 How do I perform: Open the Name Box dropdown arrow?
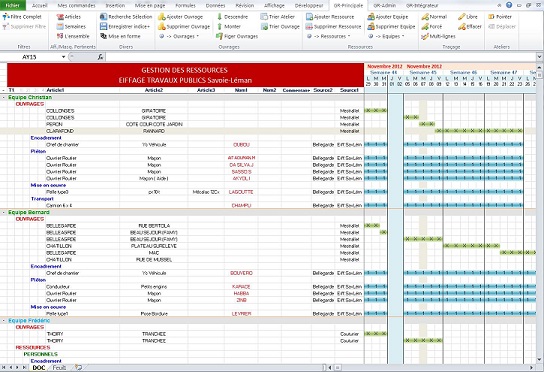[63, 57]
